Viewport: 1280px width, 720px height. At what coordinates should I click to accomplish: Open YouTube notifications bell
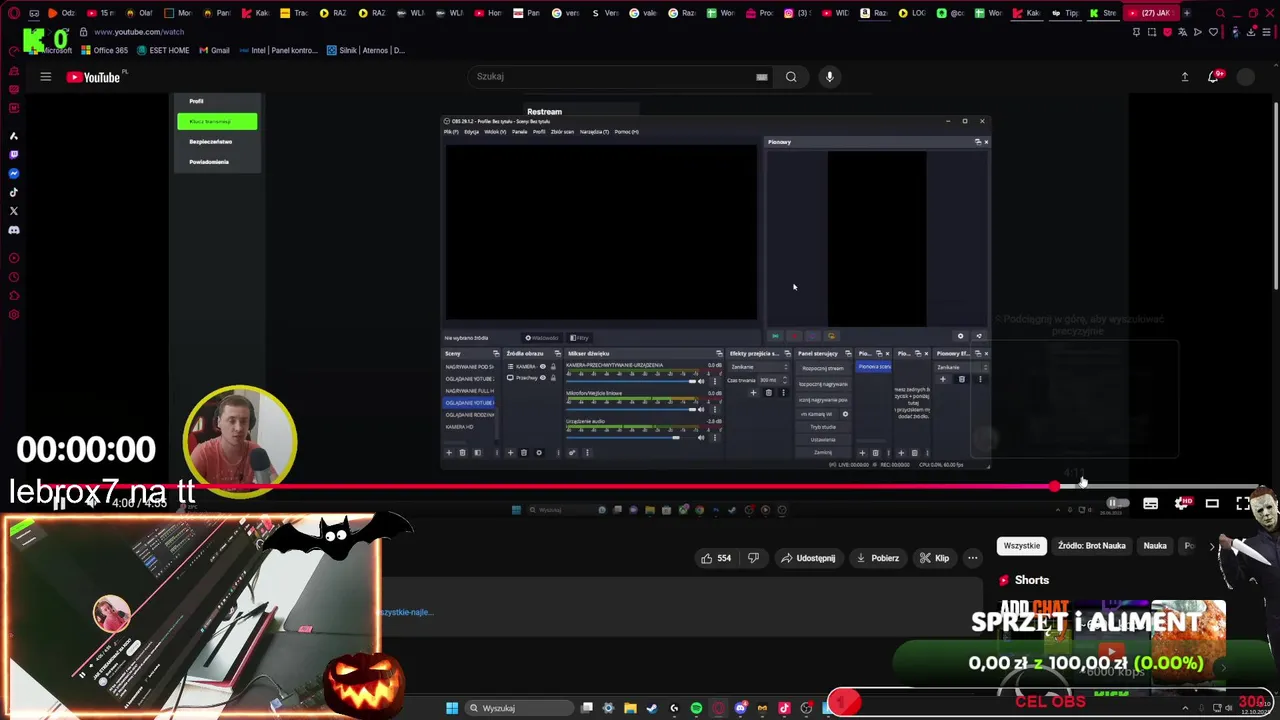coord(1214,77)
